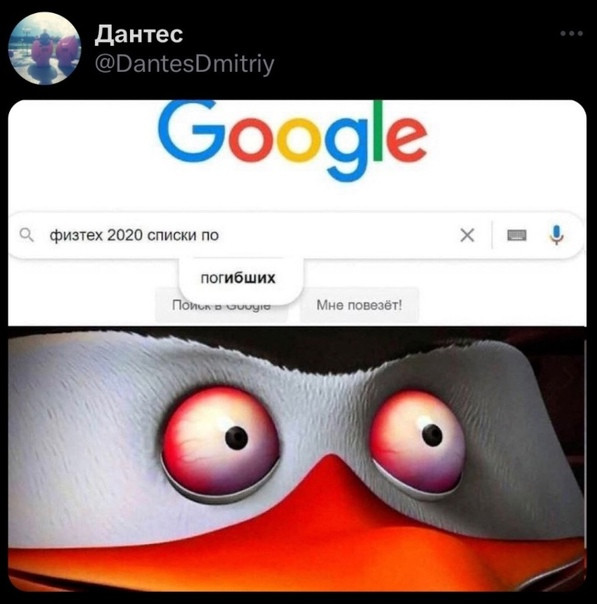Viewport: 597px width, 604px height.
Task: Click the magnifying glass search icon
Action: pos(27,235)
